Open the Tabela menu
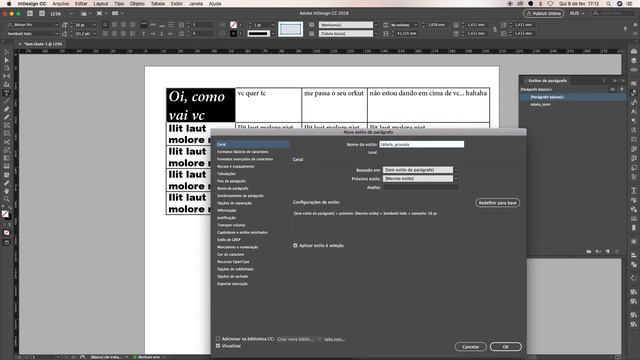Image resolution: width=640 pixels, height=360 pixels. [158, 4]
